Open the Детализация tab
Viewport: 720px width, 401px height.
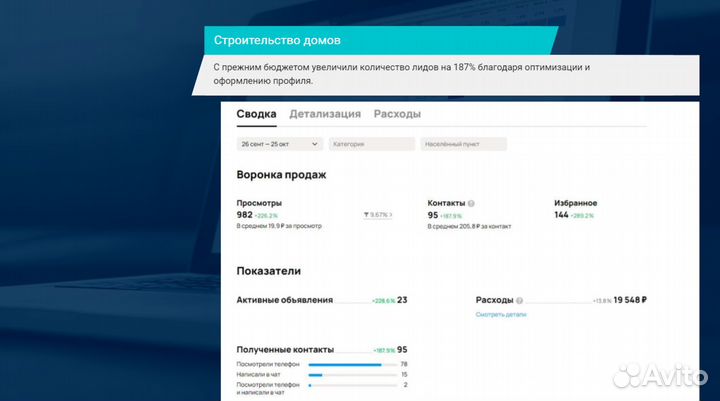pyautogui.click(x=325, y=114)
